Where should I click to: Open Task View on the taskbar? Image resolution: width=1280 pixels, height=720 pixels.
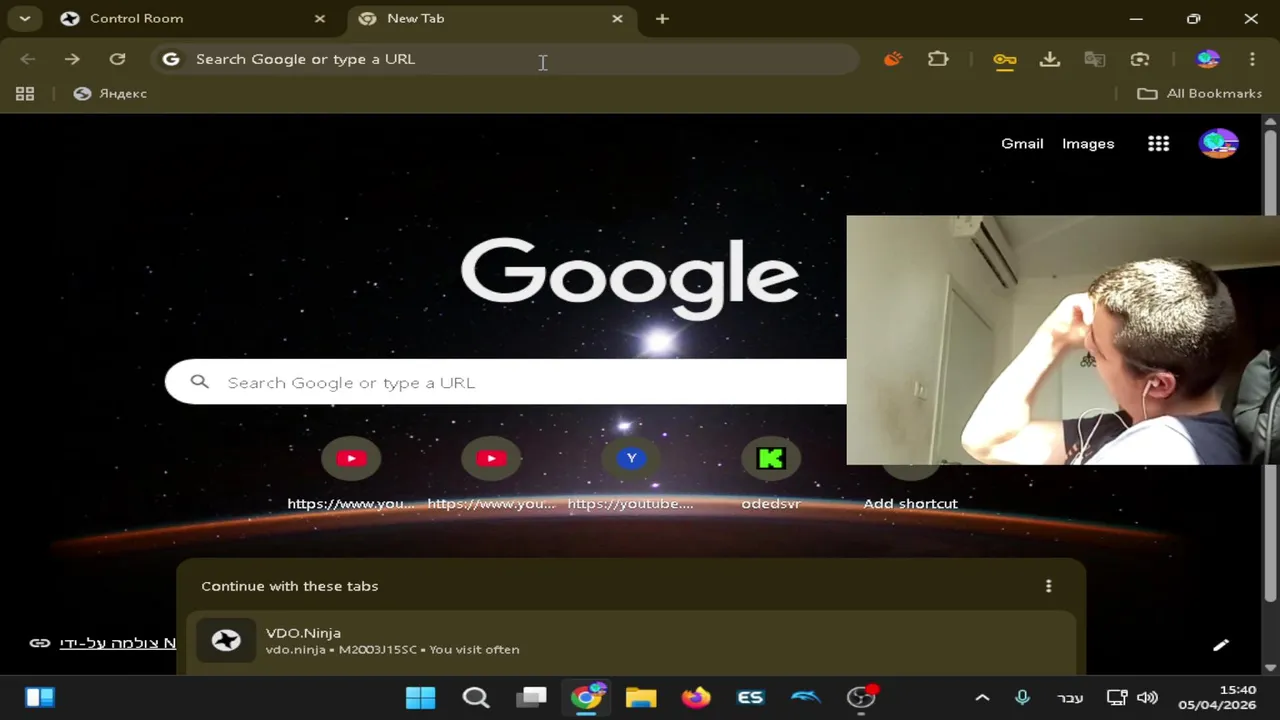pyautogui.click(x=532, y=697)
